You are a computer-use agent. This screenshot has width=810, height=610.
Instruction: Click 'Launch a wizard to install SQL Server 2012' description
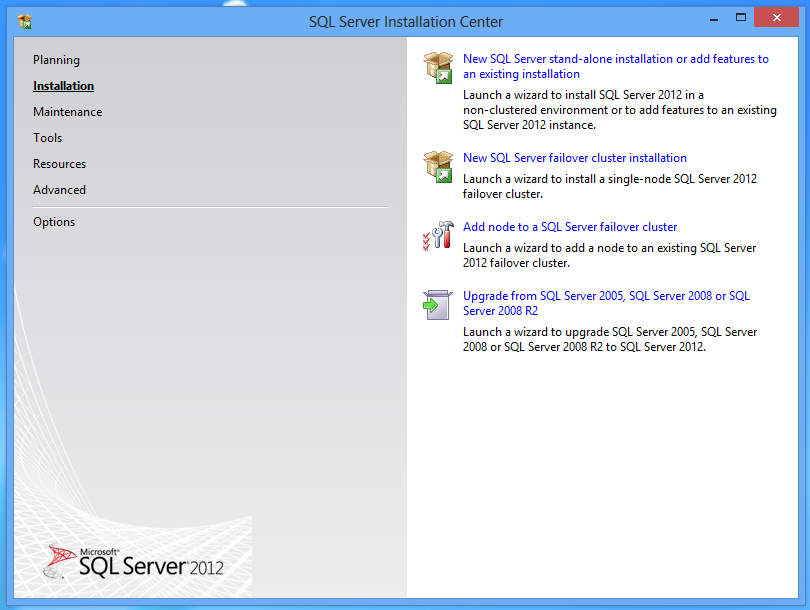tap(620, 110)
